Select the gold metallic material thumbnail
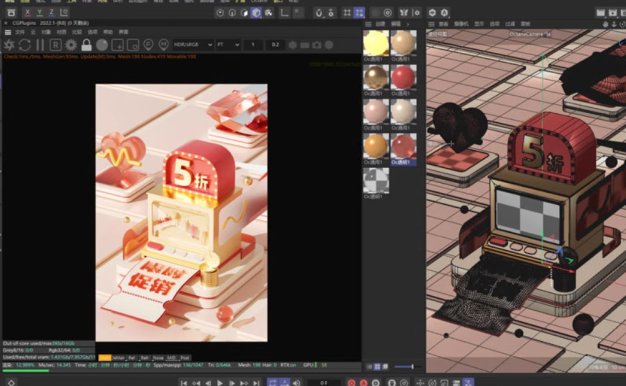 [x=376, y=77]
